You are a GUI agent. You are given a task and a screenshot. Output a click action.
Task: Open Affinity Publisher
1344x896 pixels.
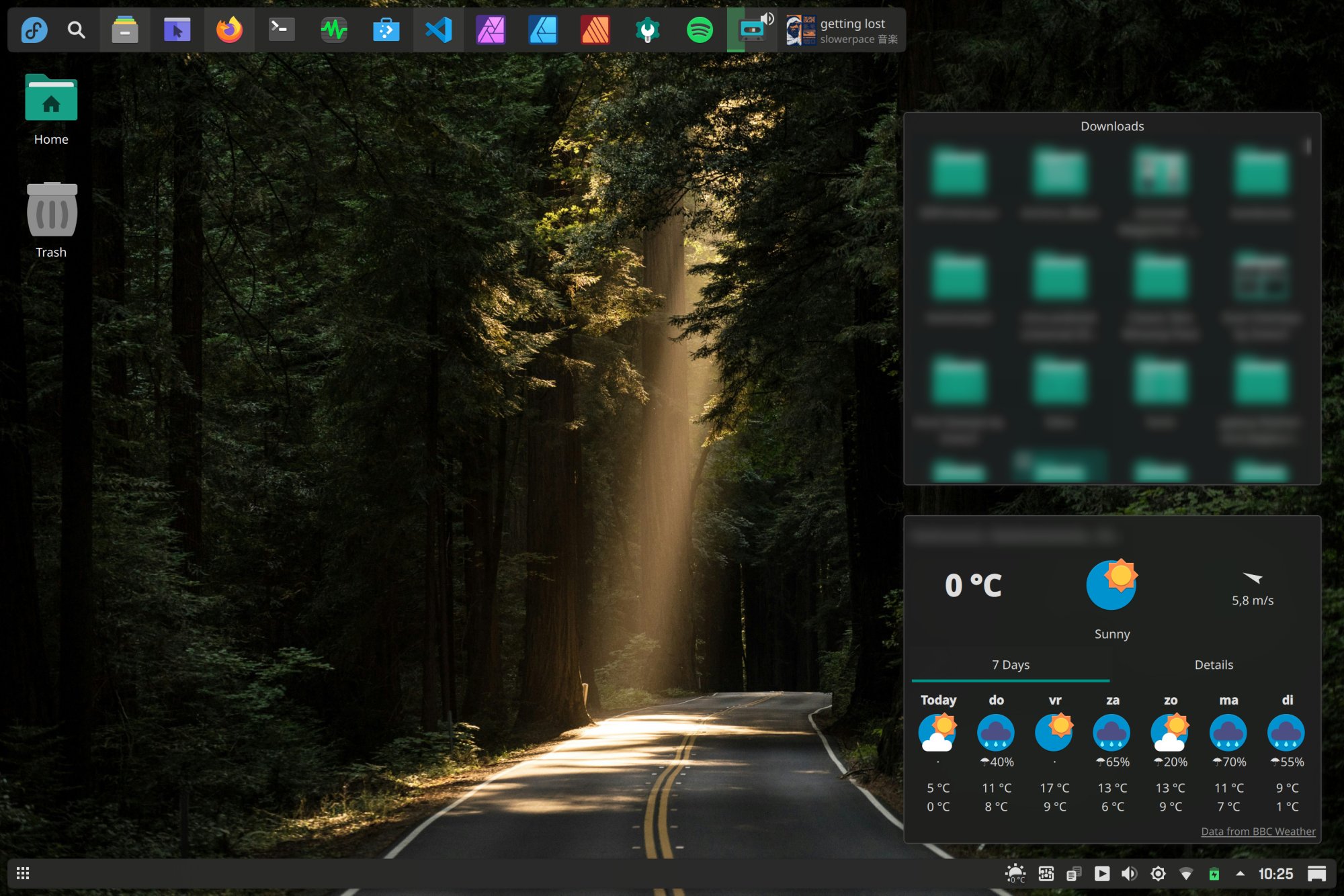pos(595,30)
